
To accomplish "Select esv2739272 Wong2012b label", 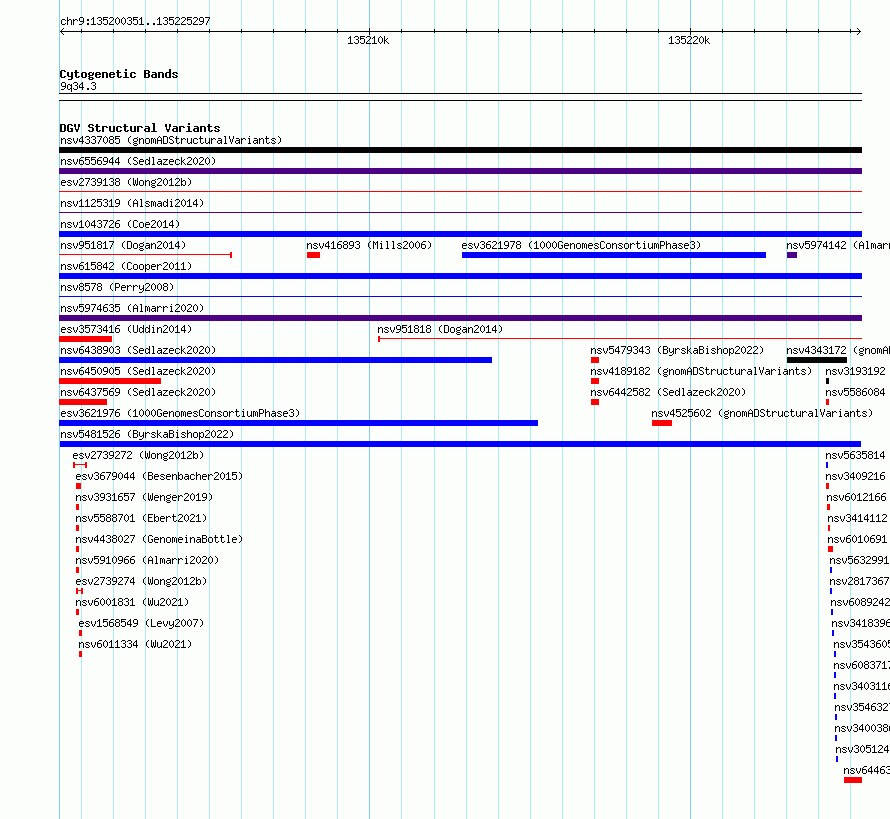I will click(x=138, y=455).
